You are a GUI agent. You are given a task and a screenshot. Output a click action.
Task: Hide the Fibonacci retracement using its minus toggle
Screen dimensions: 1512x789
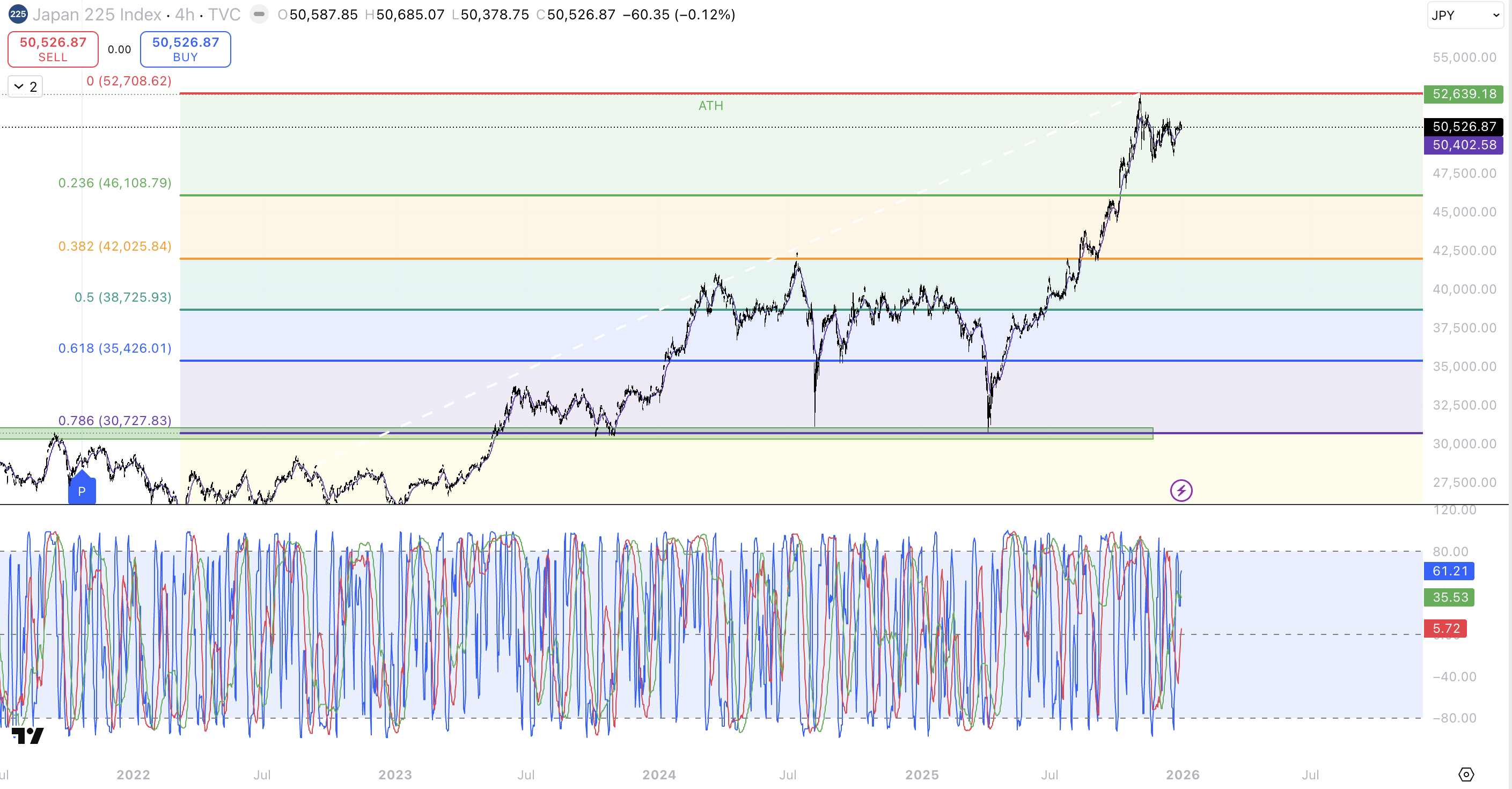[x=259, y=14]
